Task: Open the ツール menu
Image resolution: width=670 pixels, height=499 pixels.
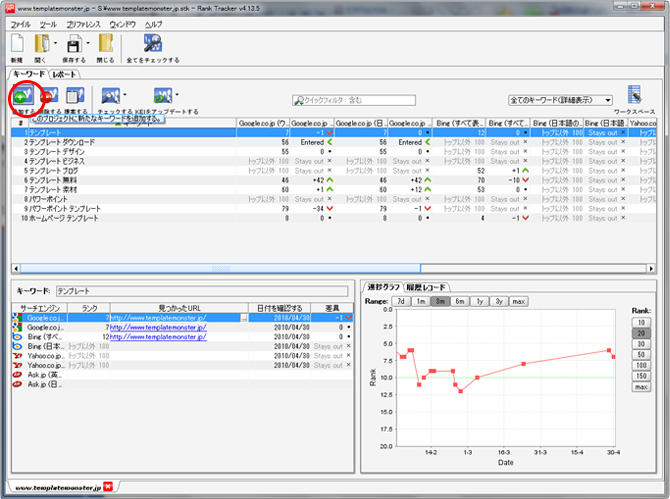Action: [48, 24]
